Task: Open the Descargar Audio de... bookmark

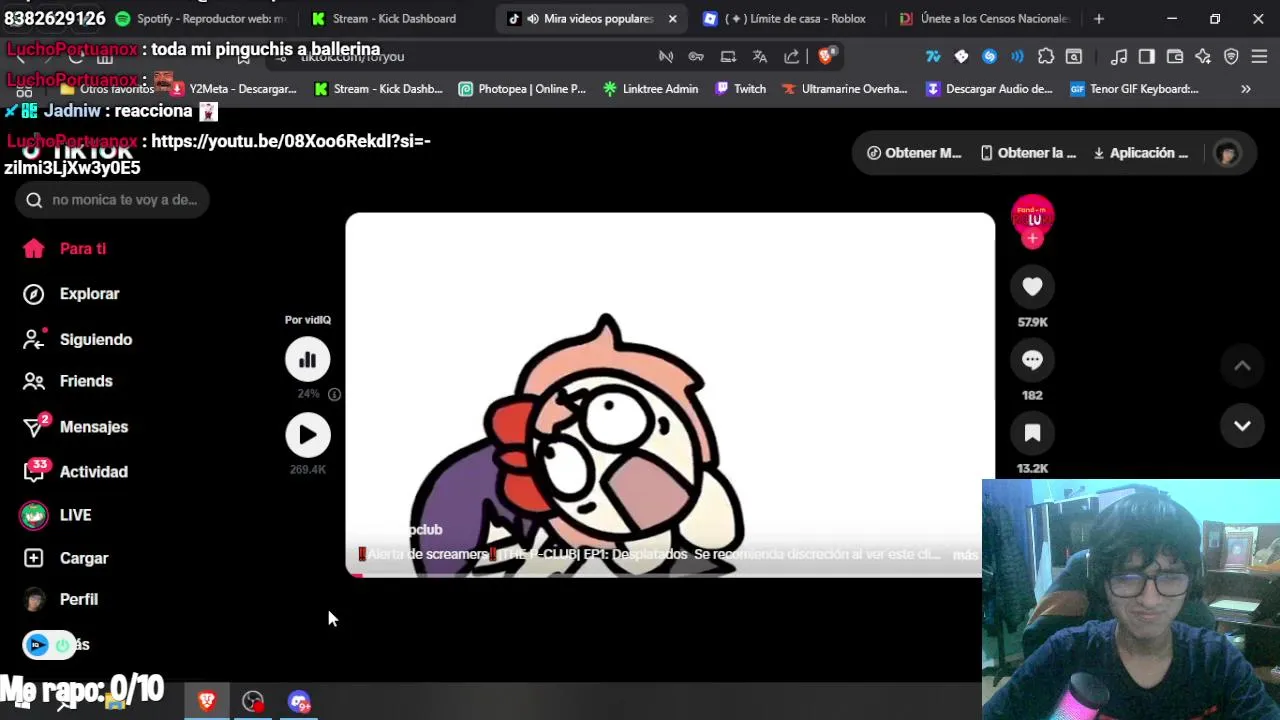Action: tap(989, 89)
